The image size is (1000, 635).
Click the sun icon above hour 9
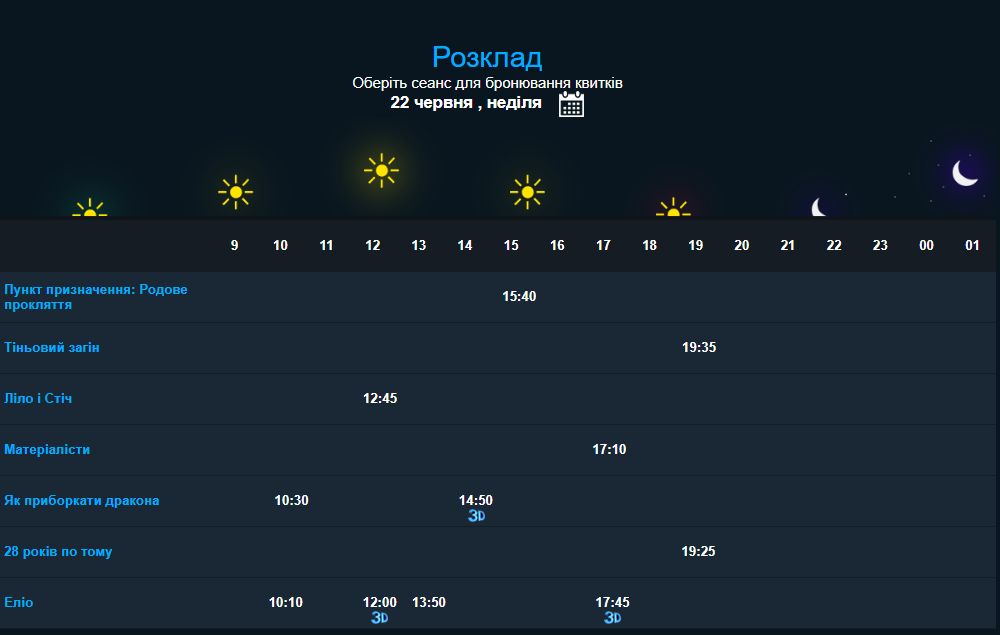235,191
